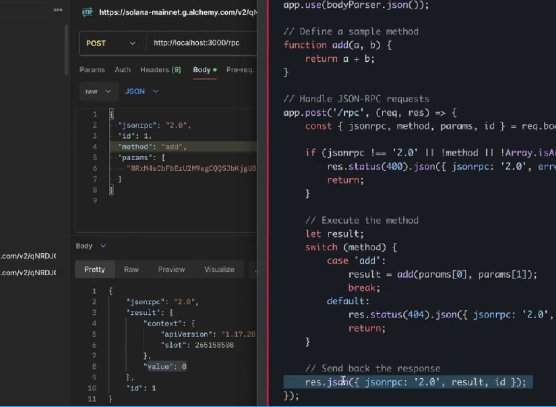The image size is (556, 407).
Task: Click the "id": 1 line in request editor
Action: (x=135, y=136)
